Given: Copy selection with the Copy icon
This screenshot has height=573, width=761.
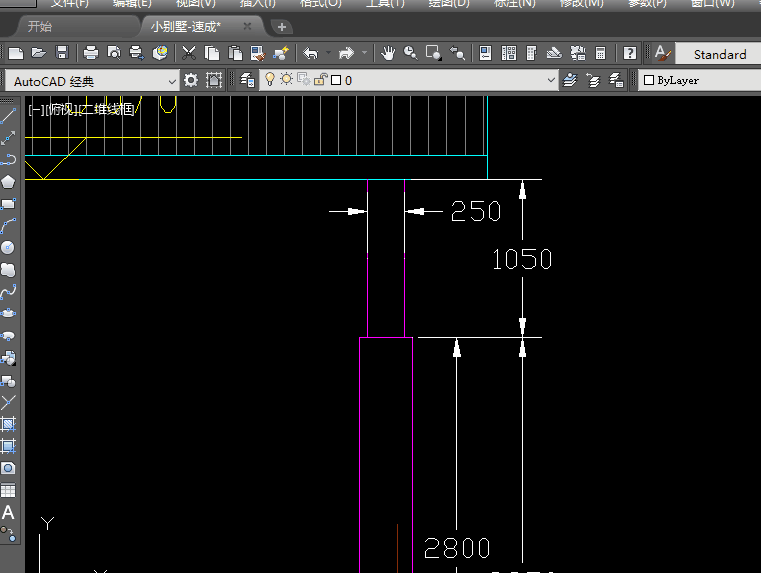Looking at the screenshot, I should point(212,52).
